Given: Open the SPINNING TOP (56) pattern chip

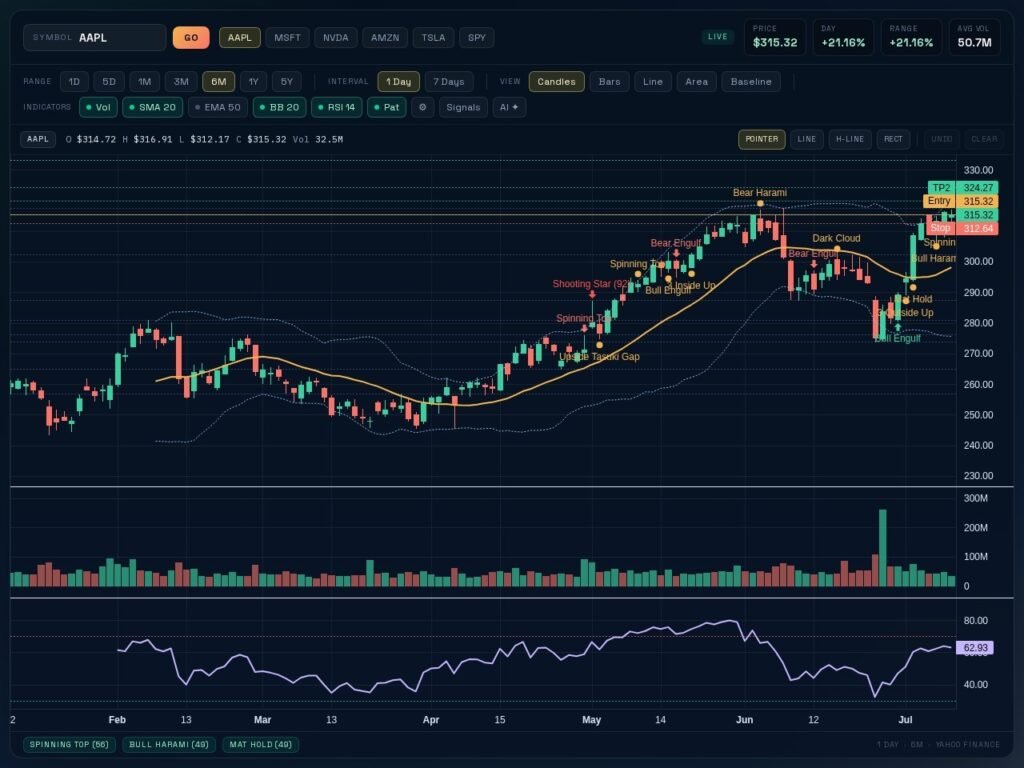Looking at the screenshot, I should click(69, 744).
